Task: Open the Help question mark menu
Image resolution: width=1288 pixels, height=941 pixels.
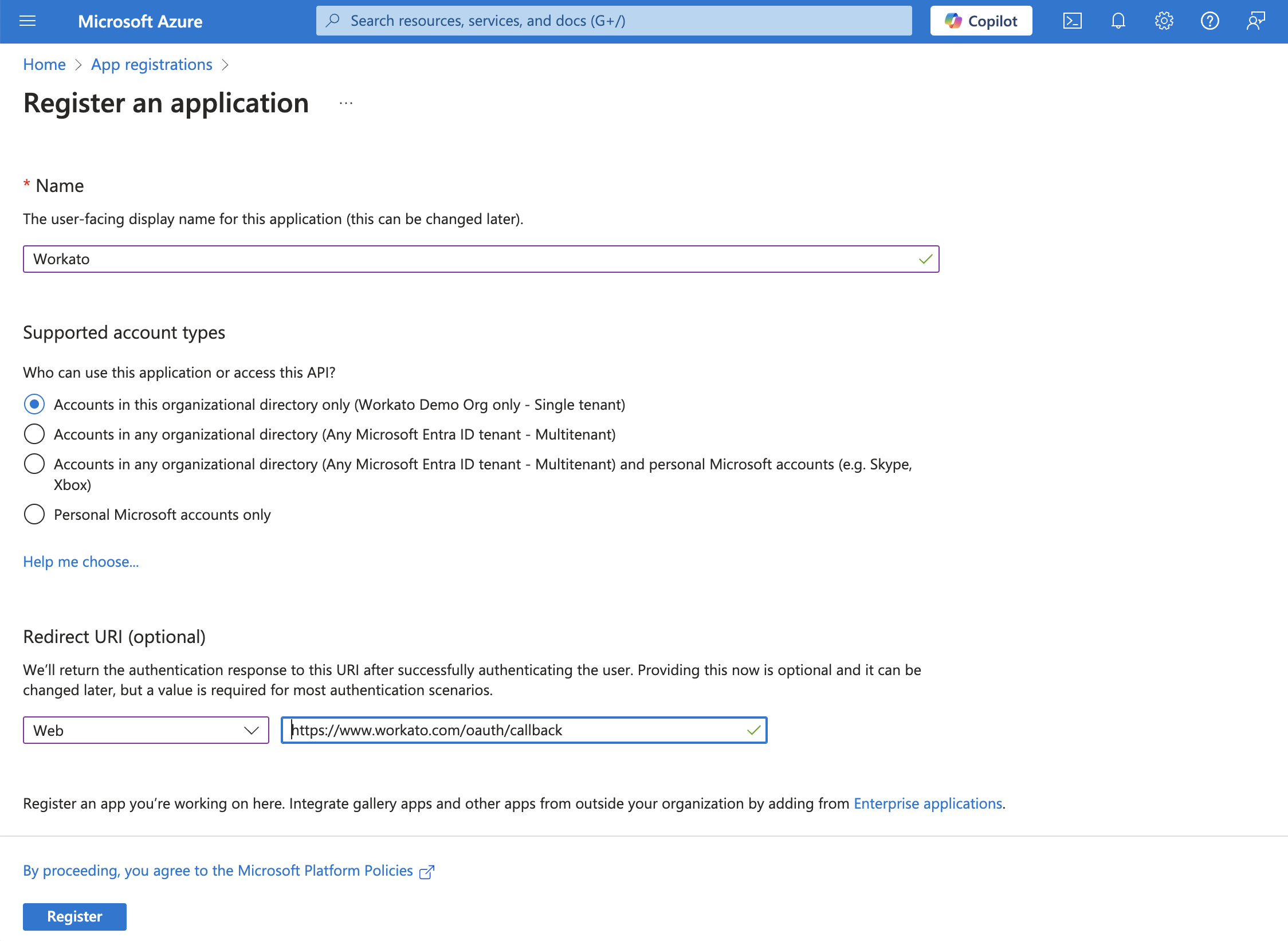Action: (x=1210, y=21)
